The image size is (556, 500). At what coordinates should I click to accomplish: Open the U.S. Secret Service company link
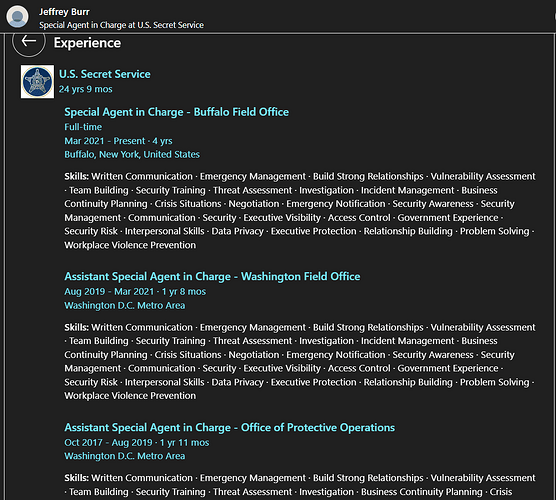105,74
